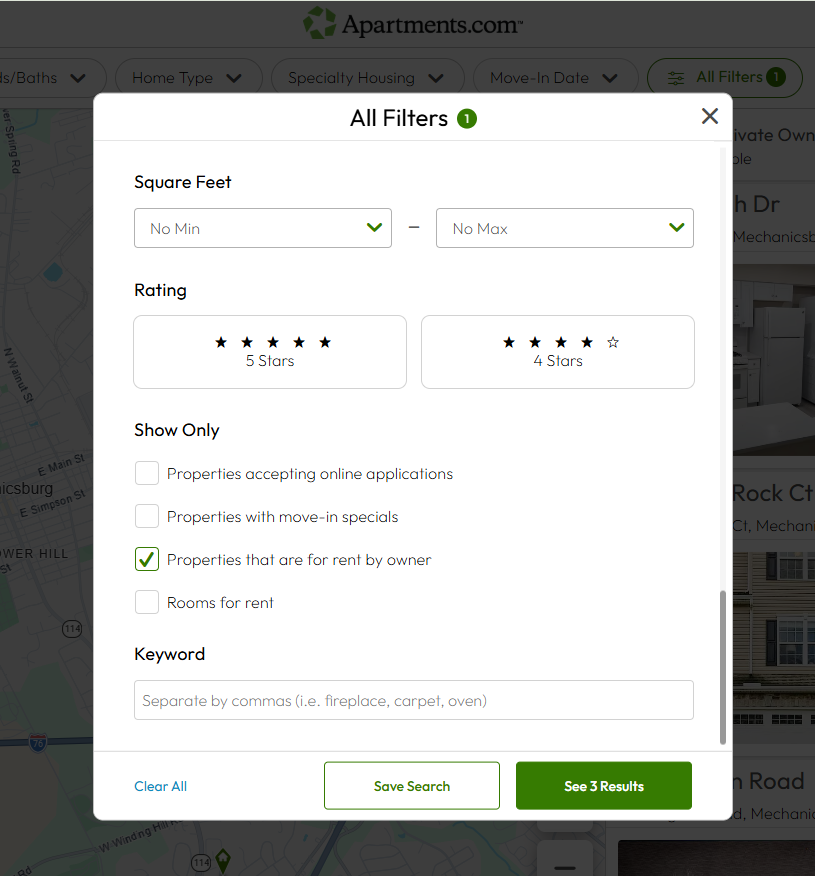The width and height of the screenshot is (815, 876).
Task: Click the green map location pin
Action: point(224,858)
